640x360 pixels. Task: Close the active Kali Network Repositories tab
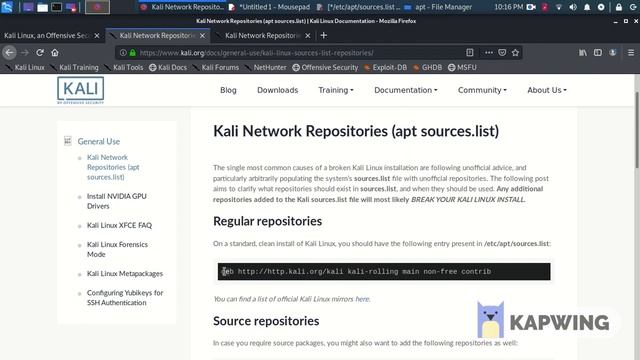(202, 36)
